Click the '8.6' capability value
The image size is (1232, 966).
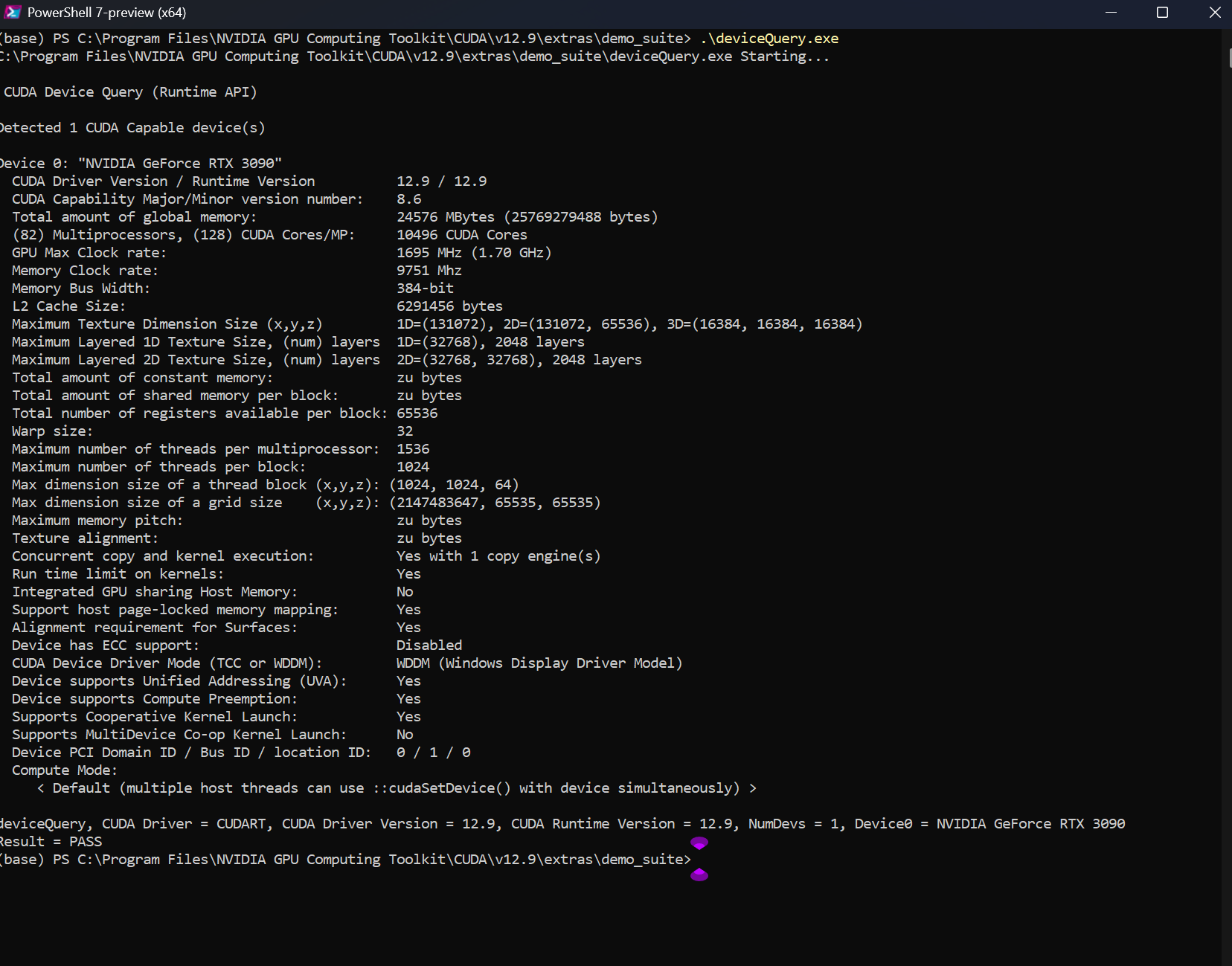(x=408, y=199)
